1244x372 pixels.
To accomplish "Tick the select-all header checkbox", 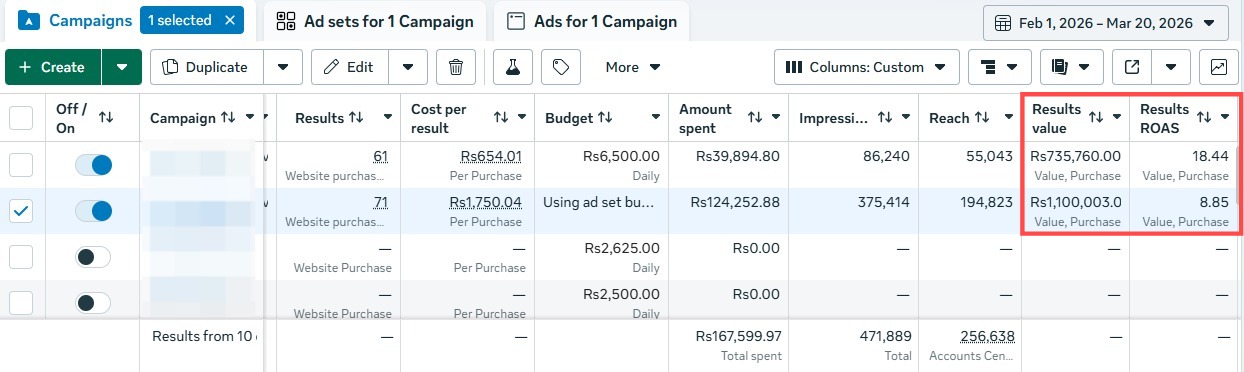I will coord(21,118).
